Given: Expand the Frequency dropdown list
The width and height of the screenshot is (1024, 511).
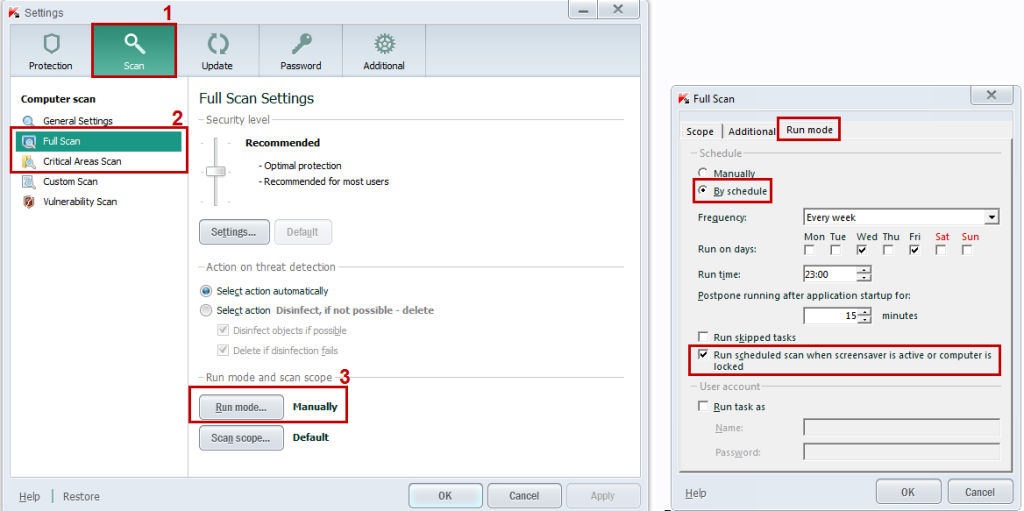Looking at the screenshot, I should point(991,217).
